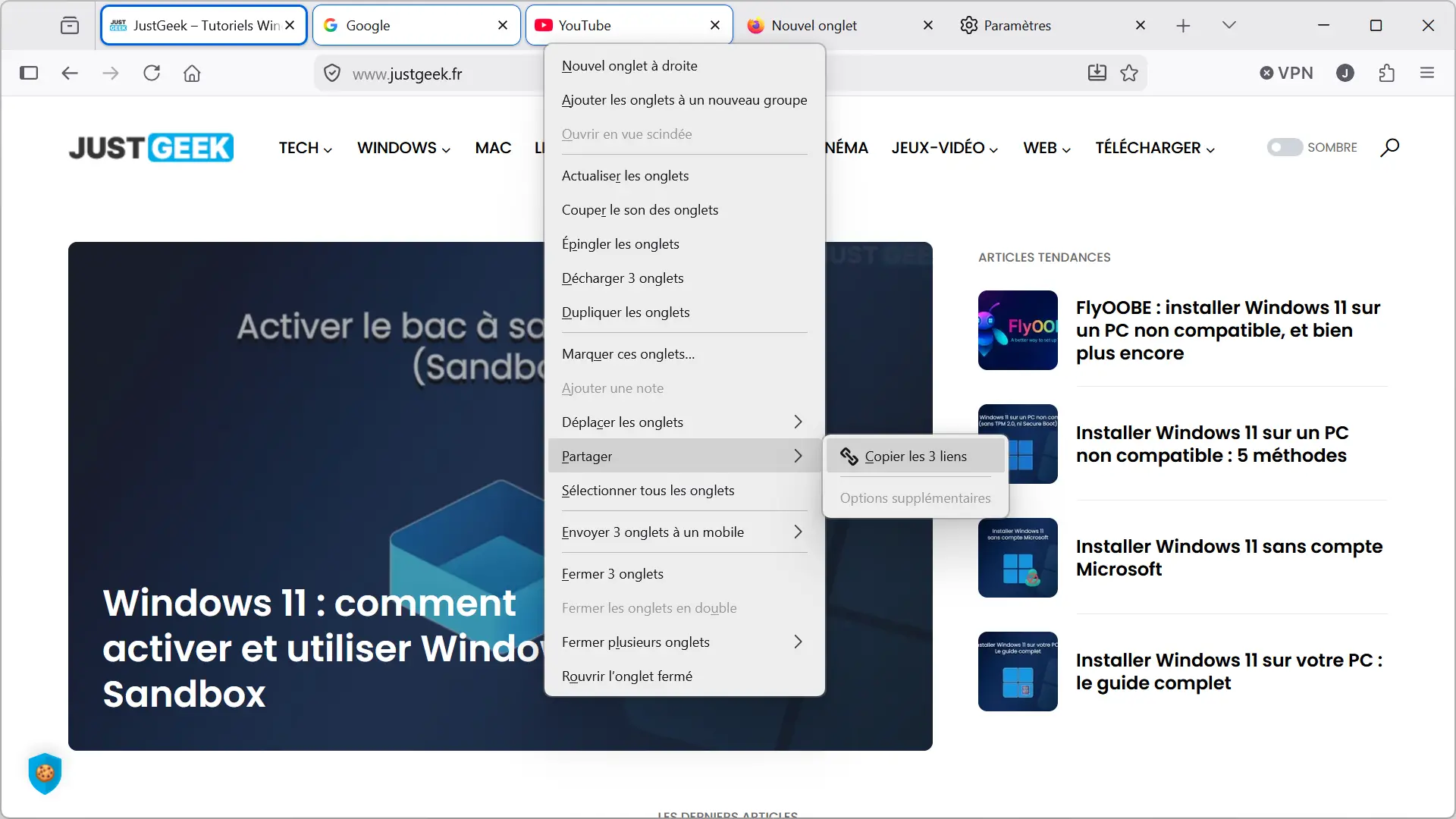
Task: Open Fermer plusieurs onglets submenu
Action: [684, 642]
